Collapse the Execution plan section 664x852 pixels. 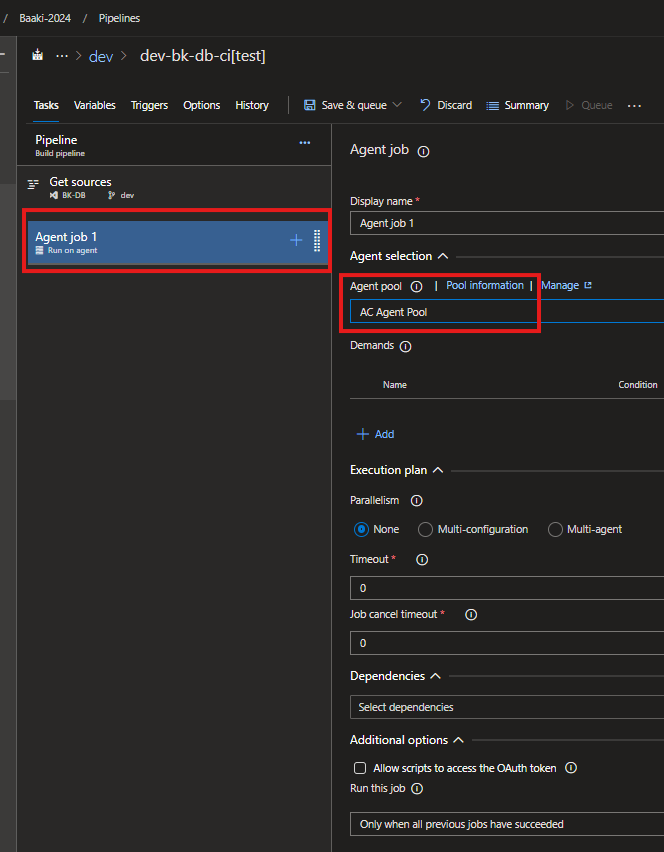(x=438, y=470)
